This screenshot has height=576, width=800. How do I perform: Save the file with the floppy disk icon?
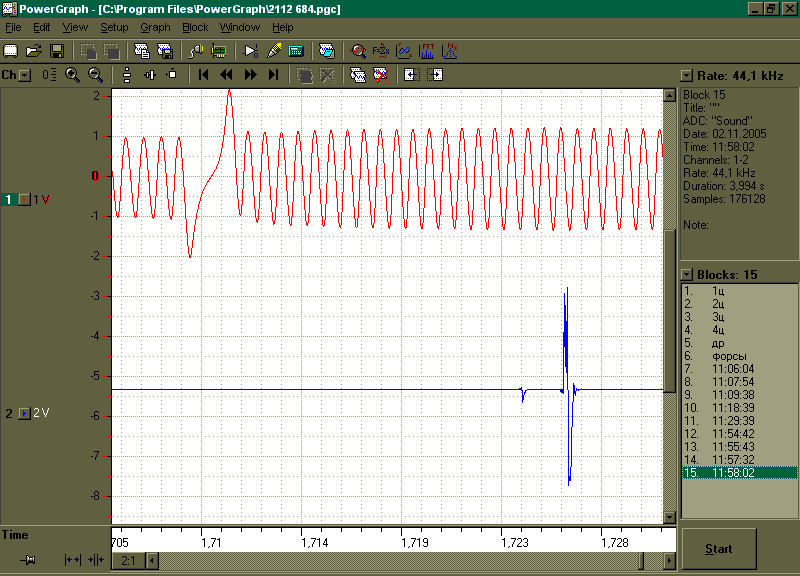point(57,51)
